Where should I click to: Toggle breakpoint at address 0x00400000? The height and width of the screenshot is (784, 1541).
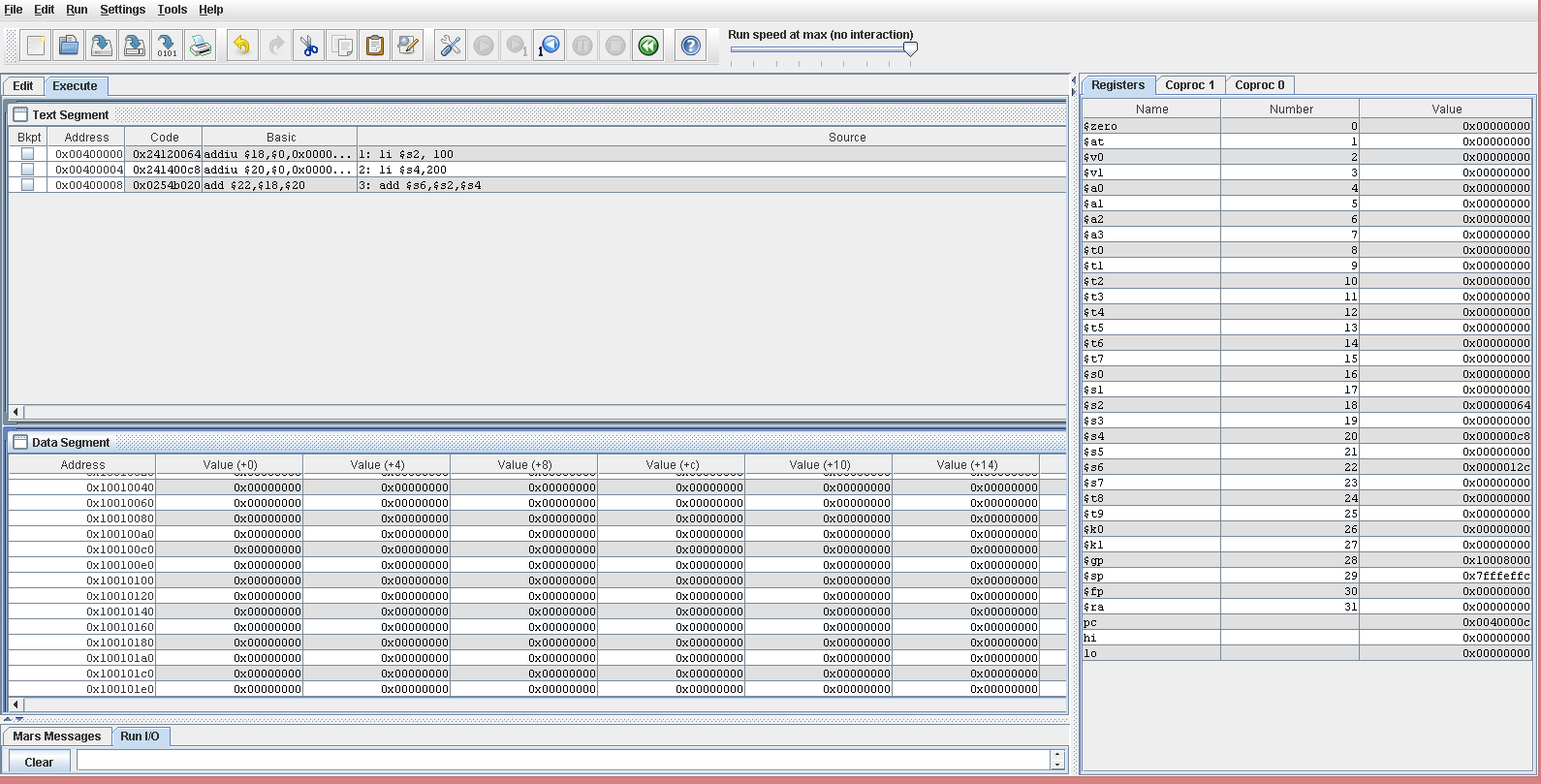(x=28, y=154)
